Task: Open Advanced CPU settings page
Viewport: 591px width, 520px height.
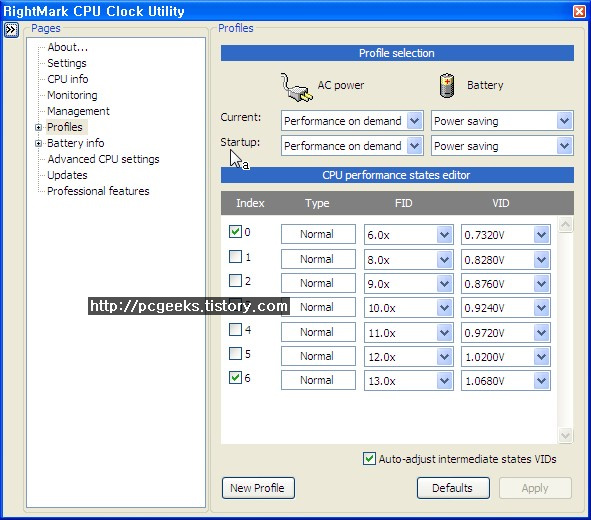Action: pyautogui.click(x=103, y=159)
